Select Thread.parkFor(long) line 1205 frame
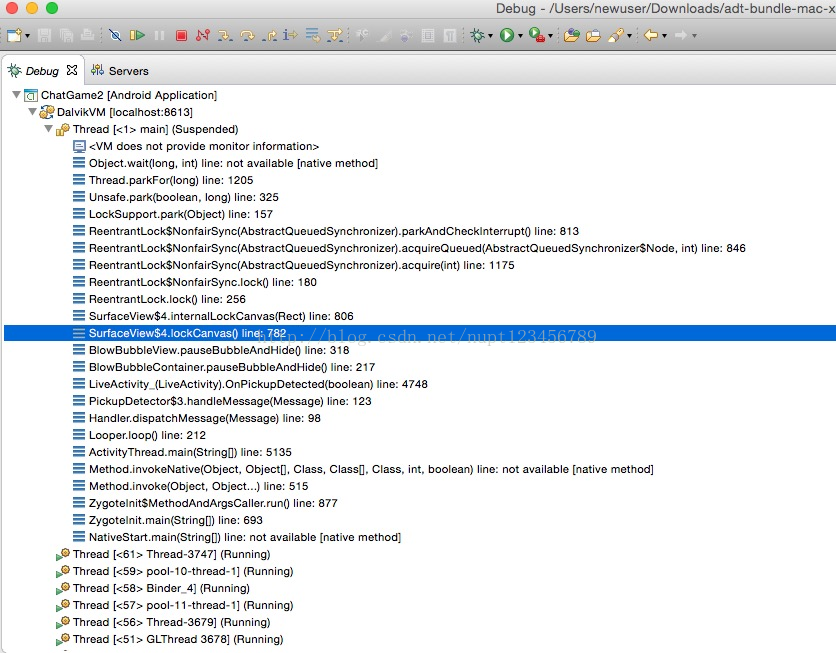 [171, 180]
